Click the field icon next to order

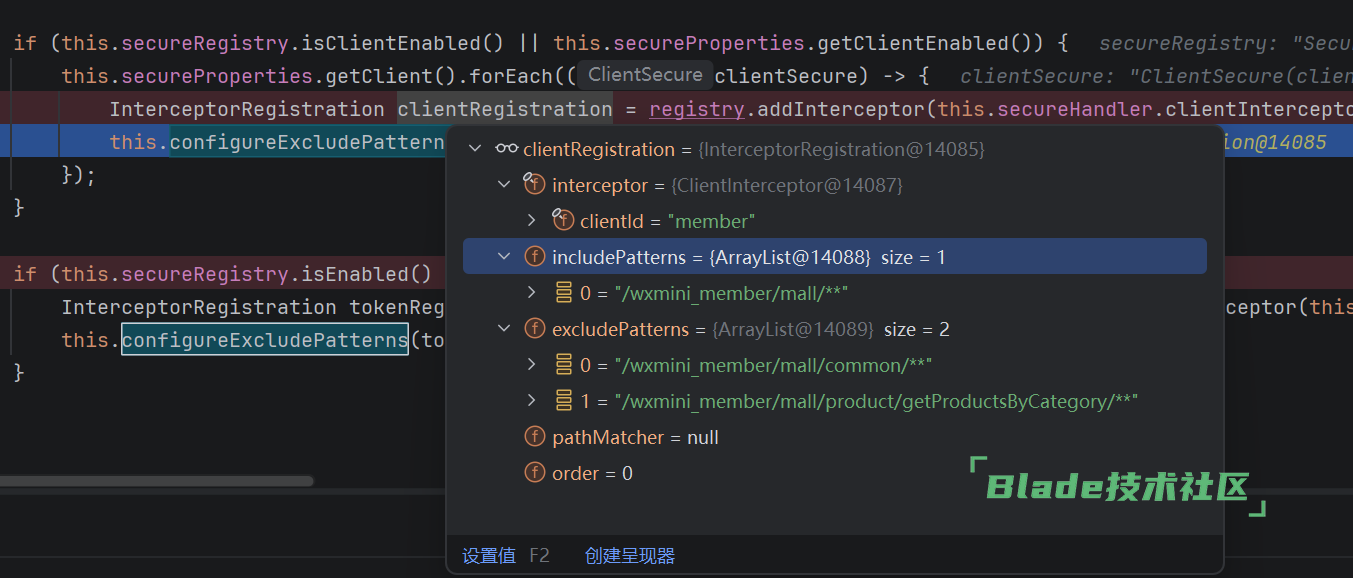pyautogui.click(x=535, y=473)
